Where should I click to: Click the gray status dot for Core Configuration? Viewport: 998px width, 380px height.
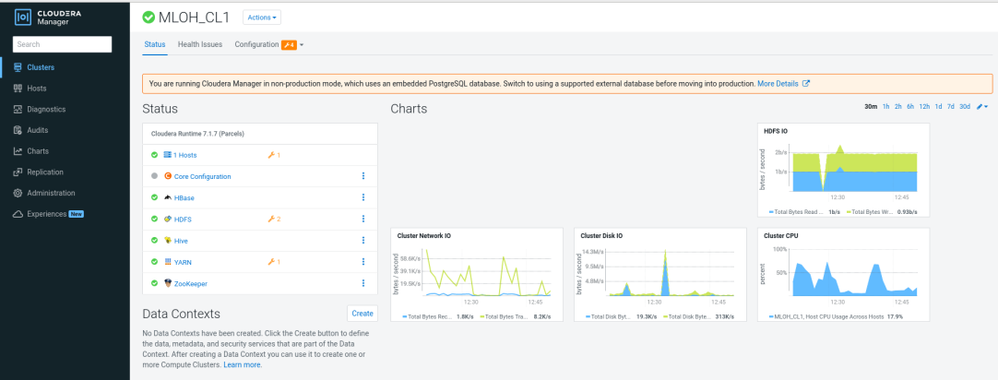pos(154,176)
